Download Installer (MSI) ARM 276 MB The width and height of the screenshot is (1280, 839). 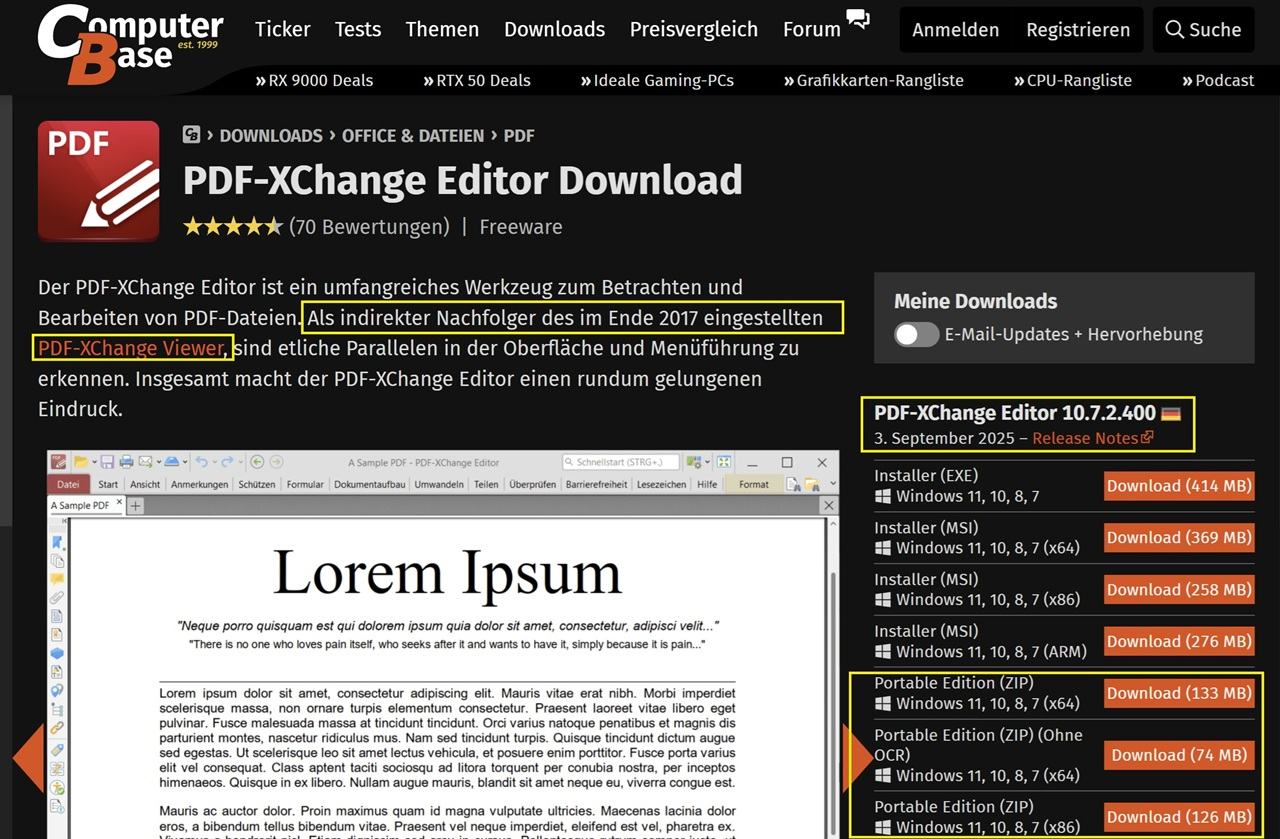1179,642
